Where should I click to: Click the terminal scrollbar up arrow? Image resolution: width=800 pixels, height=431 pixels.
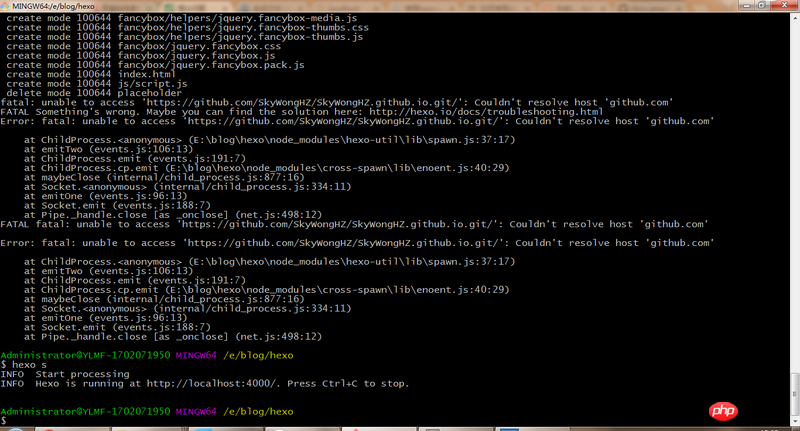coord(794,17)
